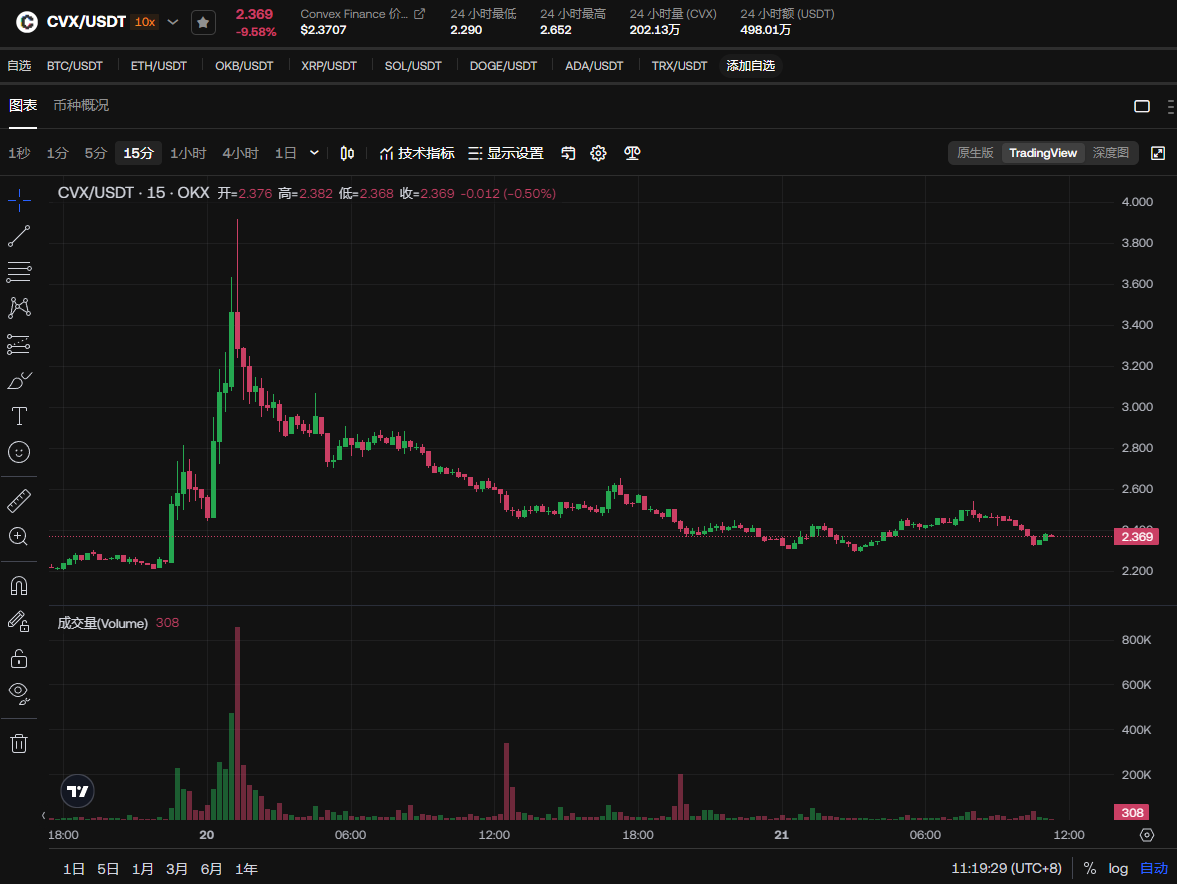The image size is (1177, 884).
Task: Enter fullscreen chart mode
Action: click(x=1158, y=153)
